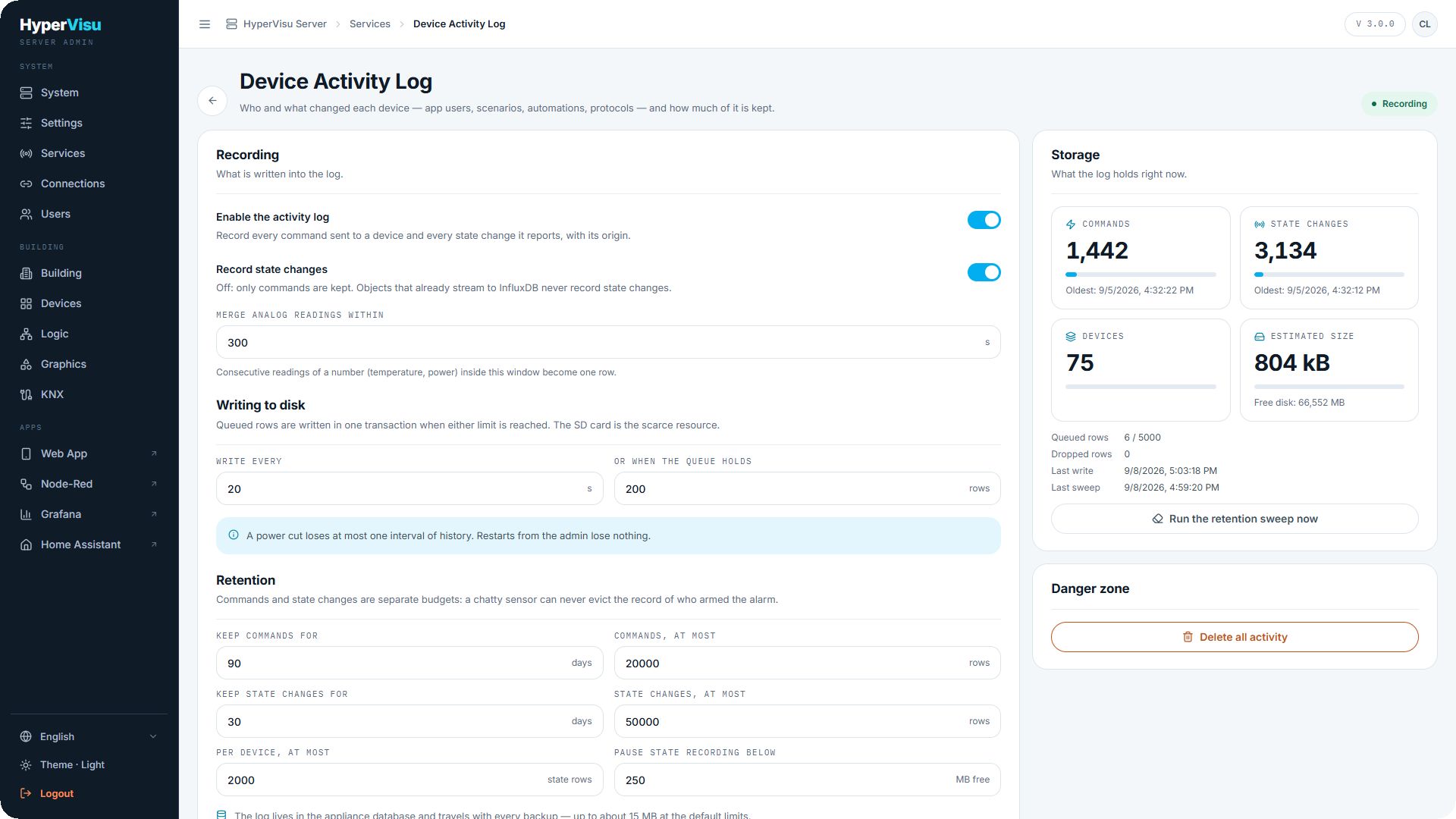
Task: Click the Devices grid icon
Action: point(26,303)
